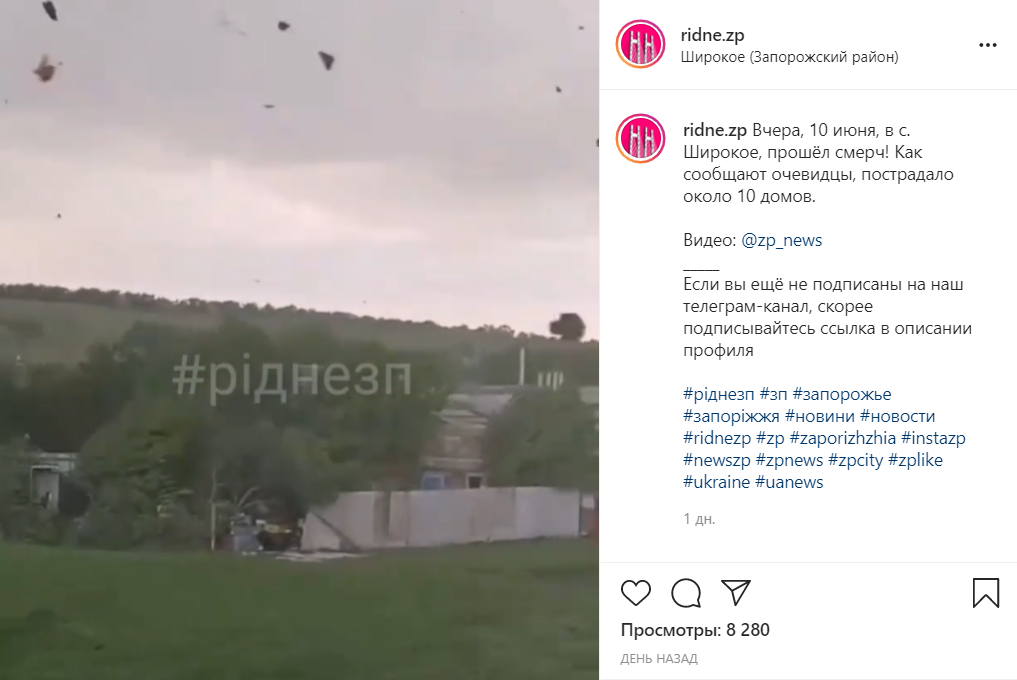Open #рiднезп hashtag
The width and height of the screenshot is (1017, 680).
tap(719, 394)
